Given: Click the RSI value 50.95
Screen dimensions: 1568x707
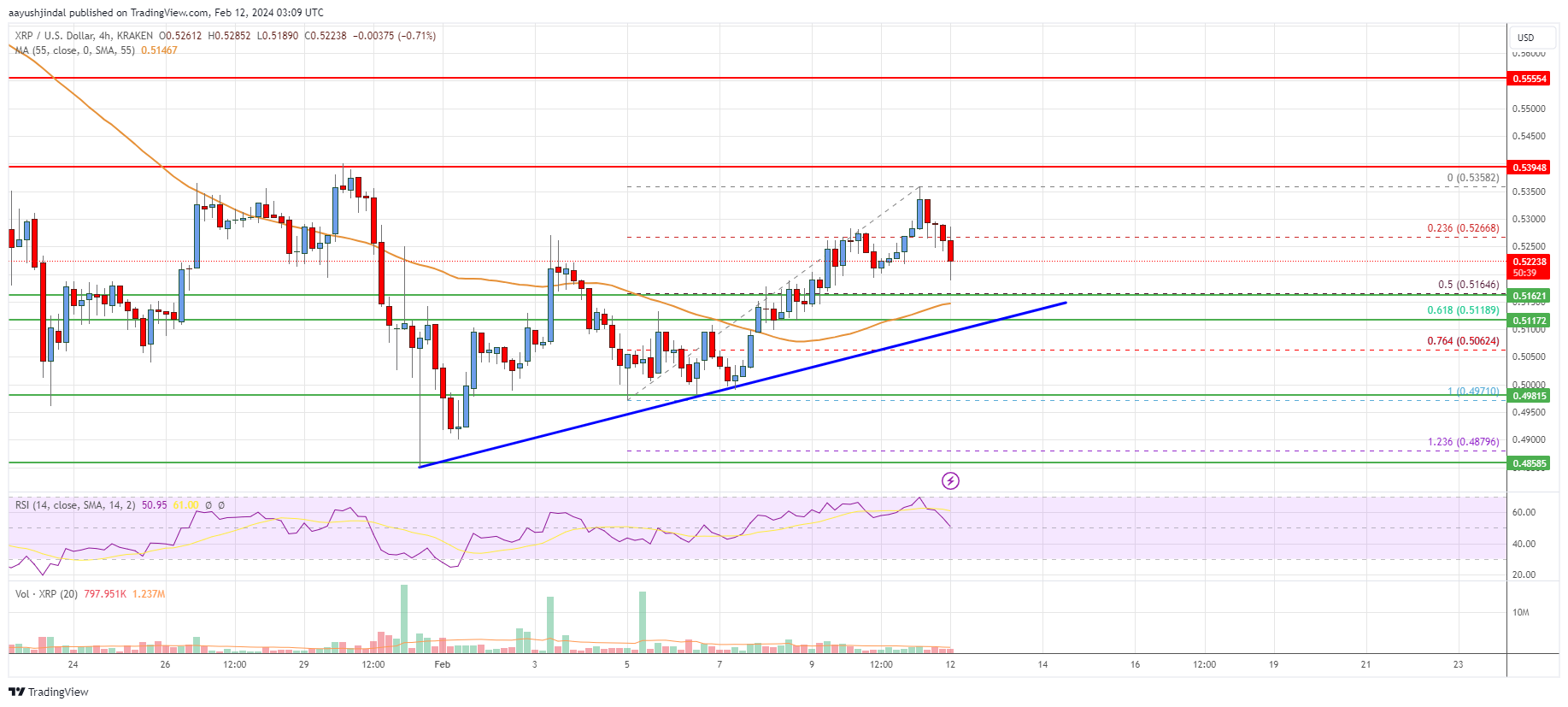Looking at the screenshot, I should tap(154, 505).
